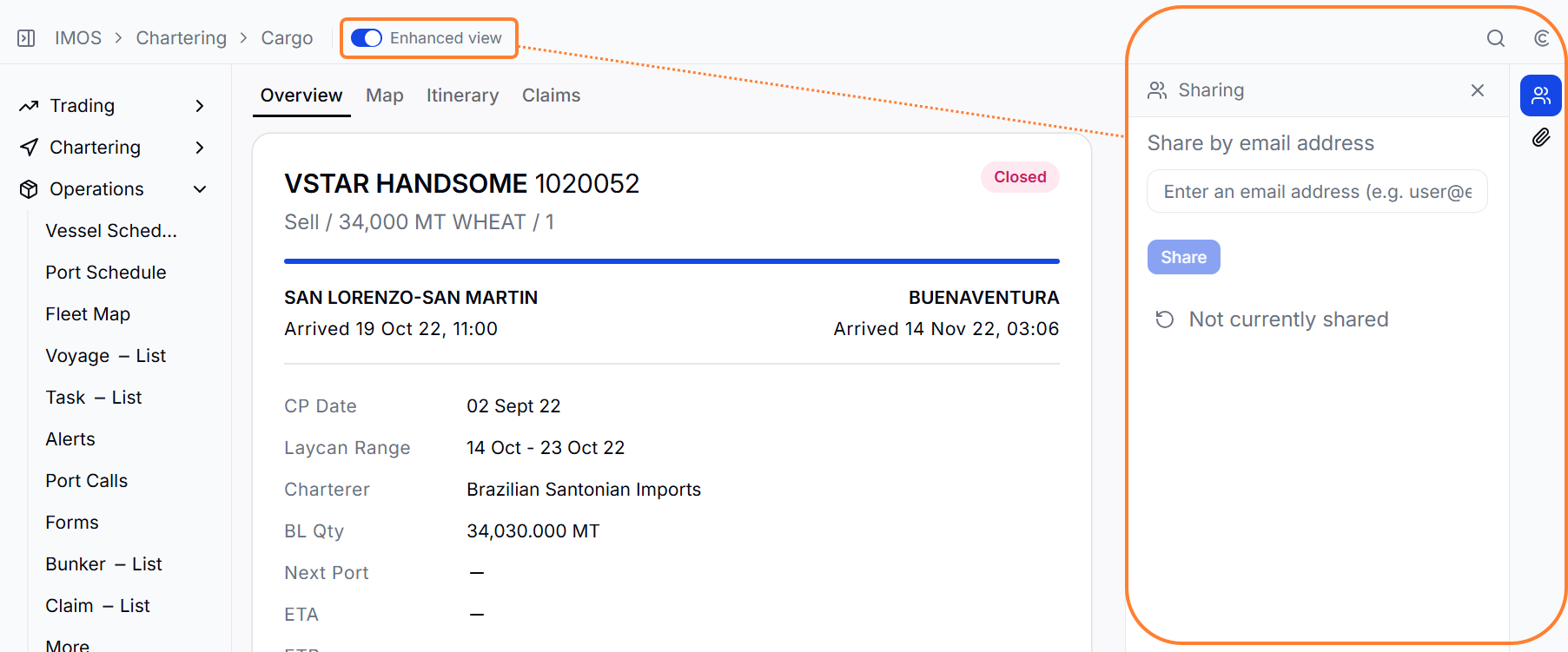Click the Chartering navigation arrow icon

click(x=29, y=148)
